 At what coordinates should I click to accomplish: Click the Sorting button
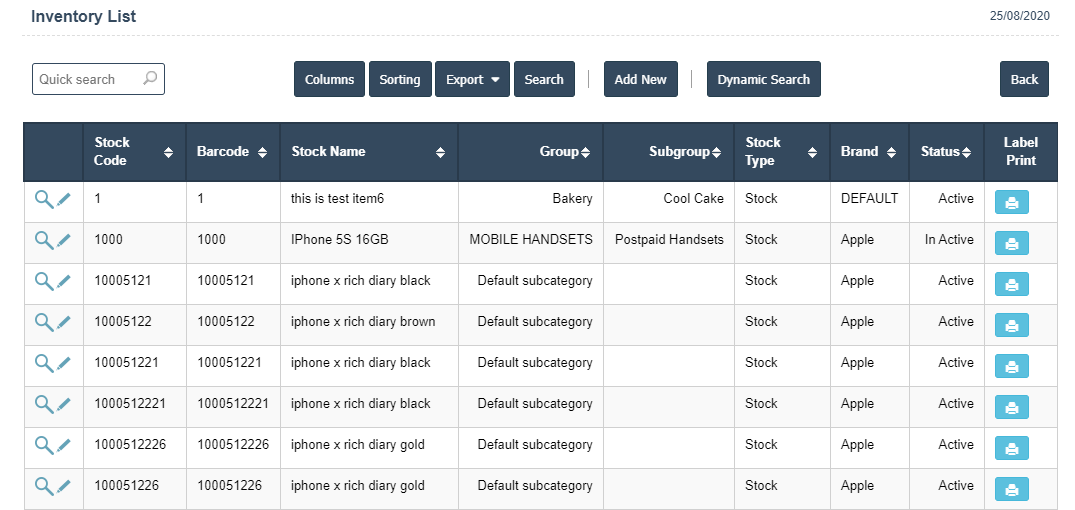pos(400,80)
